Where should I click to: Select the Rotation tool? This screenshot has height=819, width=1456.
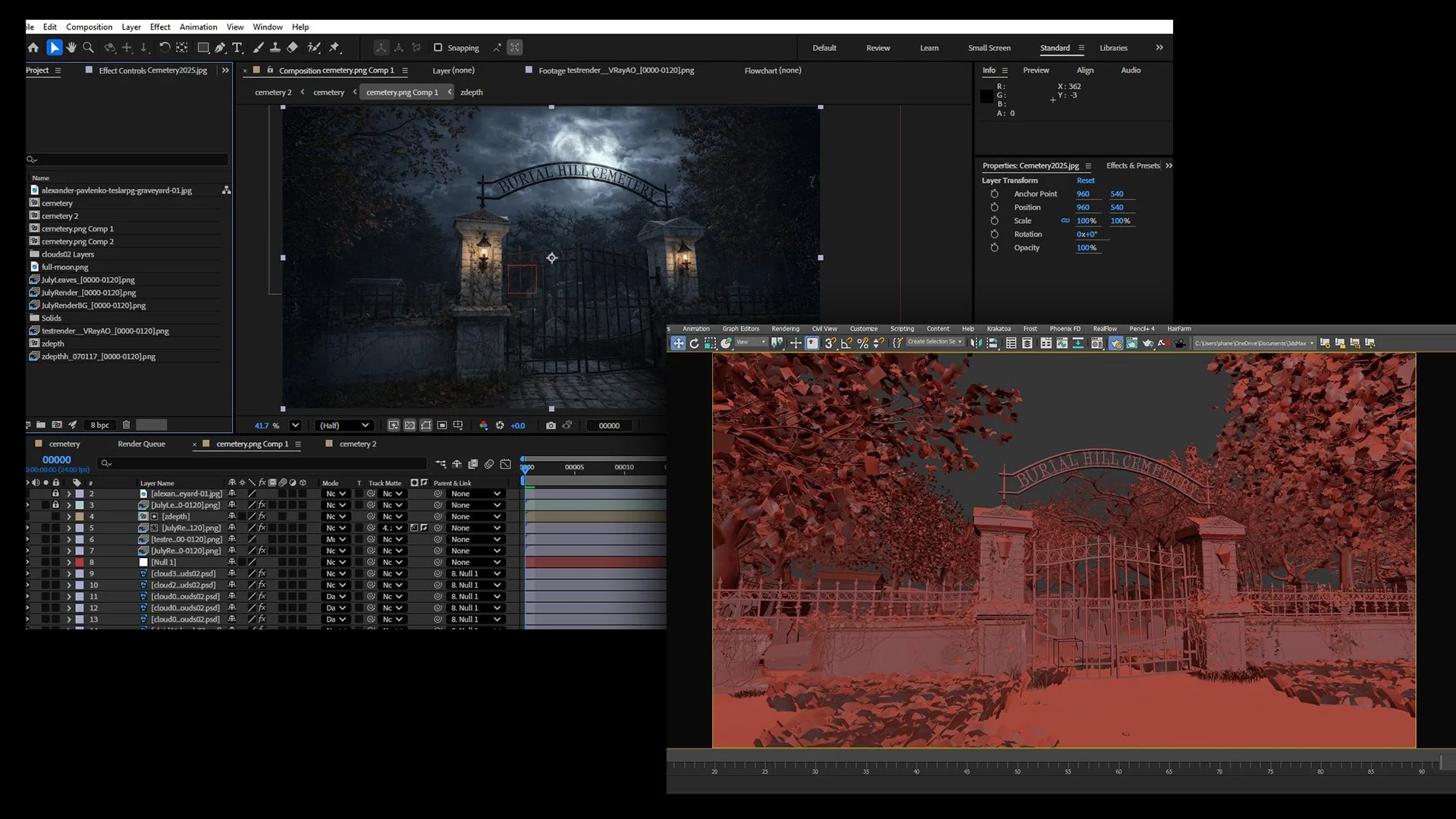click(164, 47)
